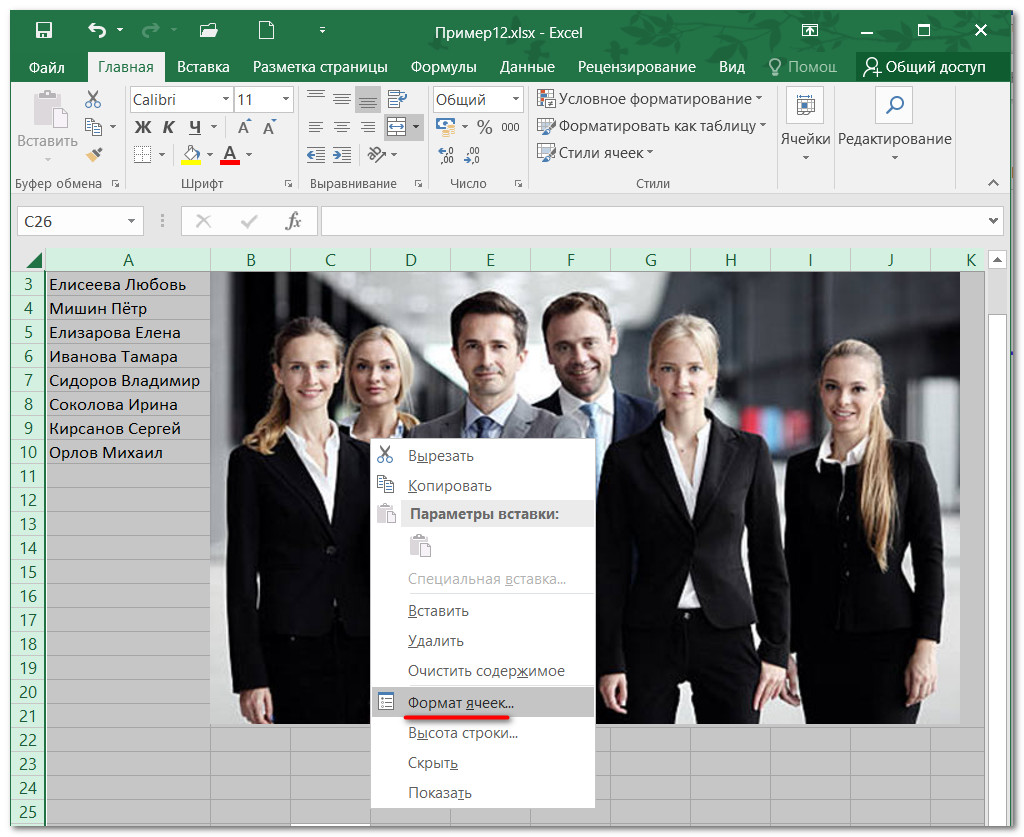
Task: Click the Wrap Text icon
Action: 397,99
